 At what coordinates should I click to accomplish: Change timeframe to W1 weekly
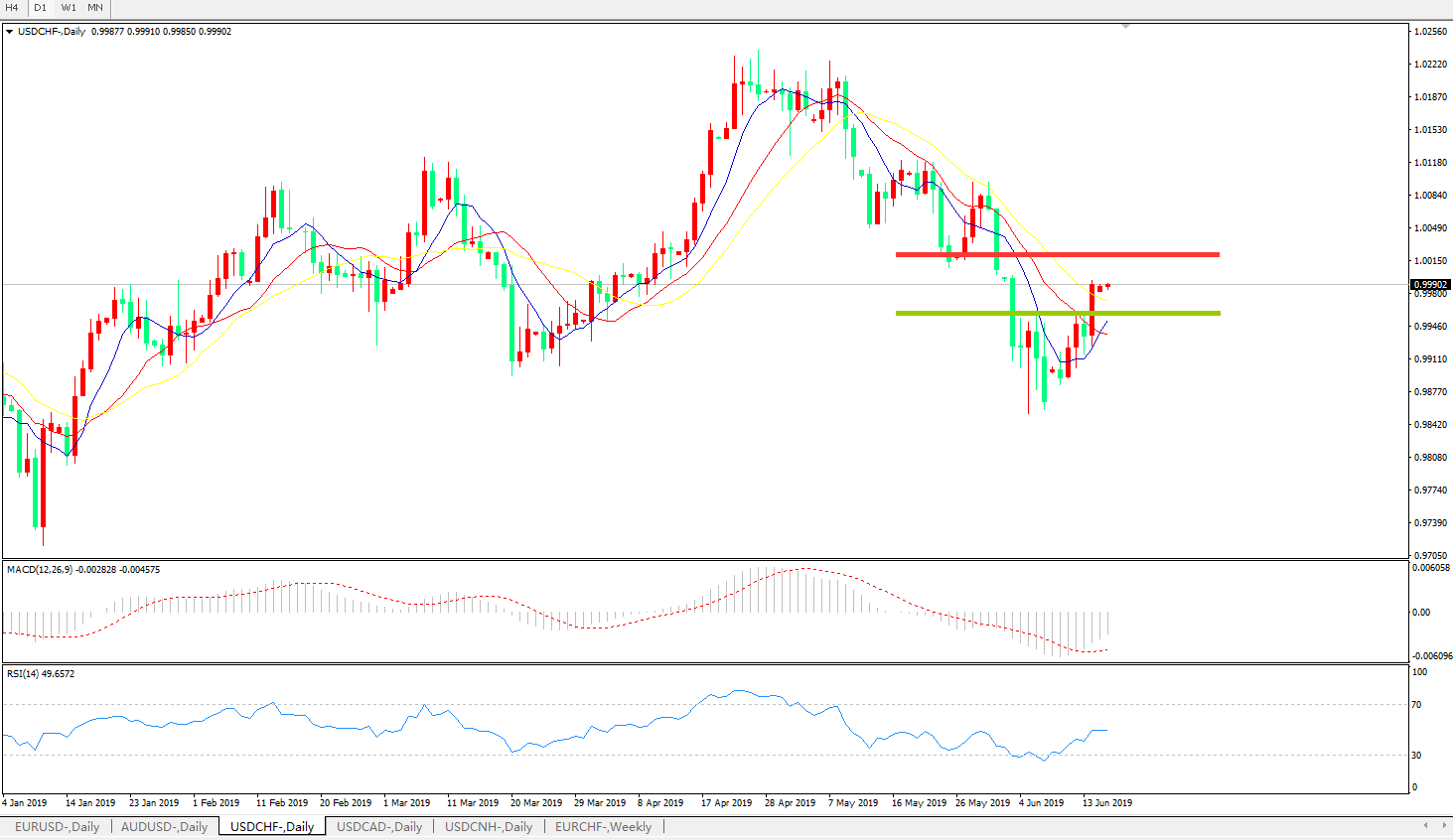click(x=69, y=8)
